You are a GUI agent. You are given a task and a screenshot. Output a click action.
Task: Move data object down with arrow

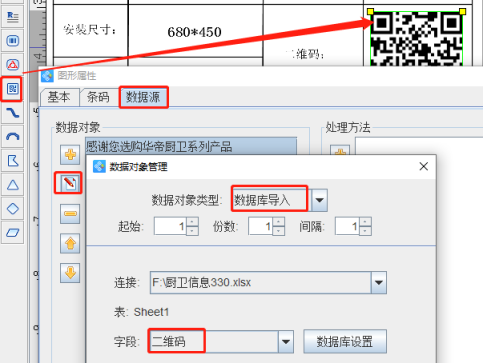tap(70, 273)
